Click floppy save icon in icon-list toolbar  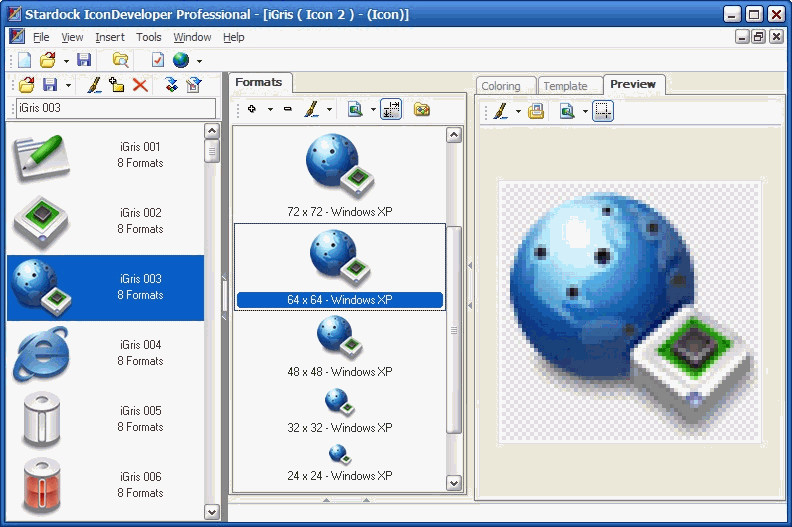coord(50,84)
